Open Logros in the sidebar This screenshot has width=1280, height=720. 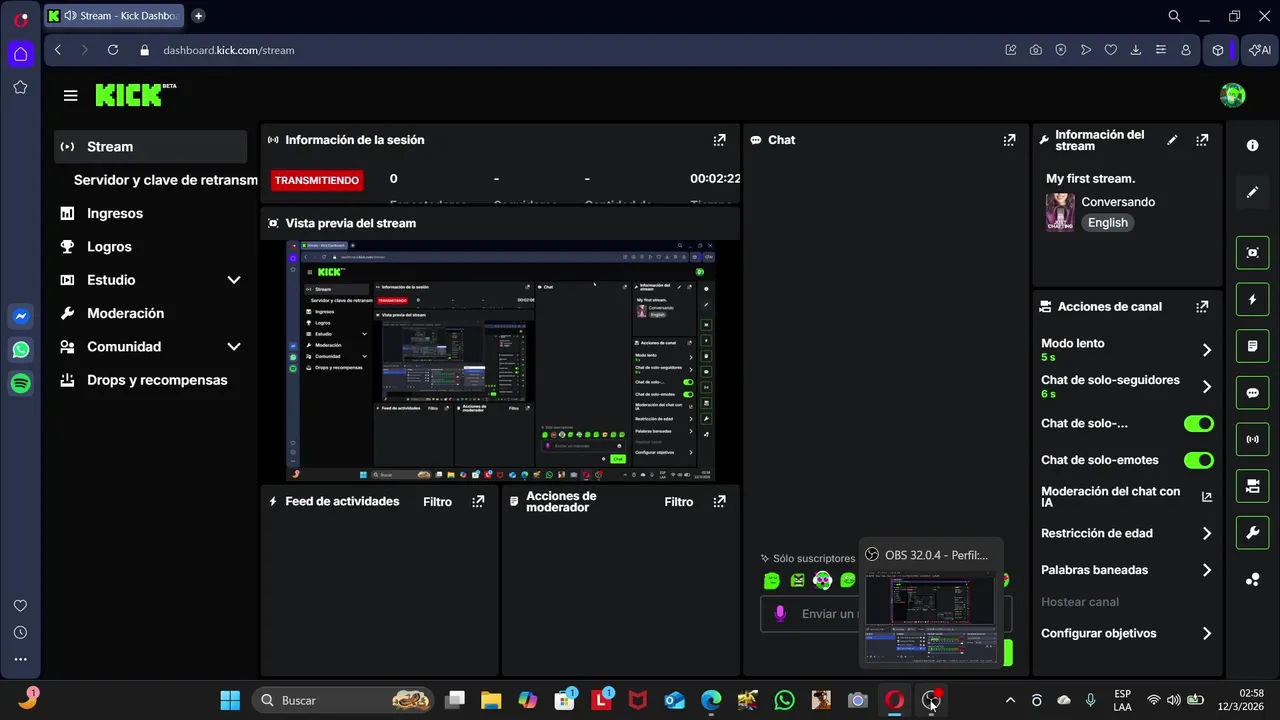[151, 246]
